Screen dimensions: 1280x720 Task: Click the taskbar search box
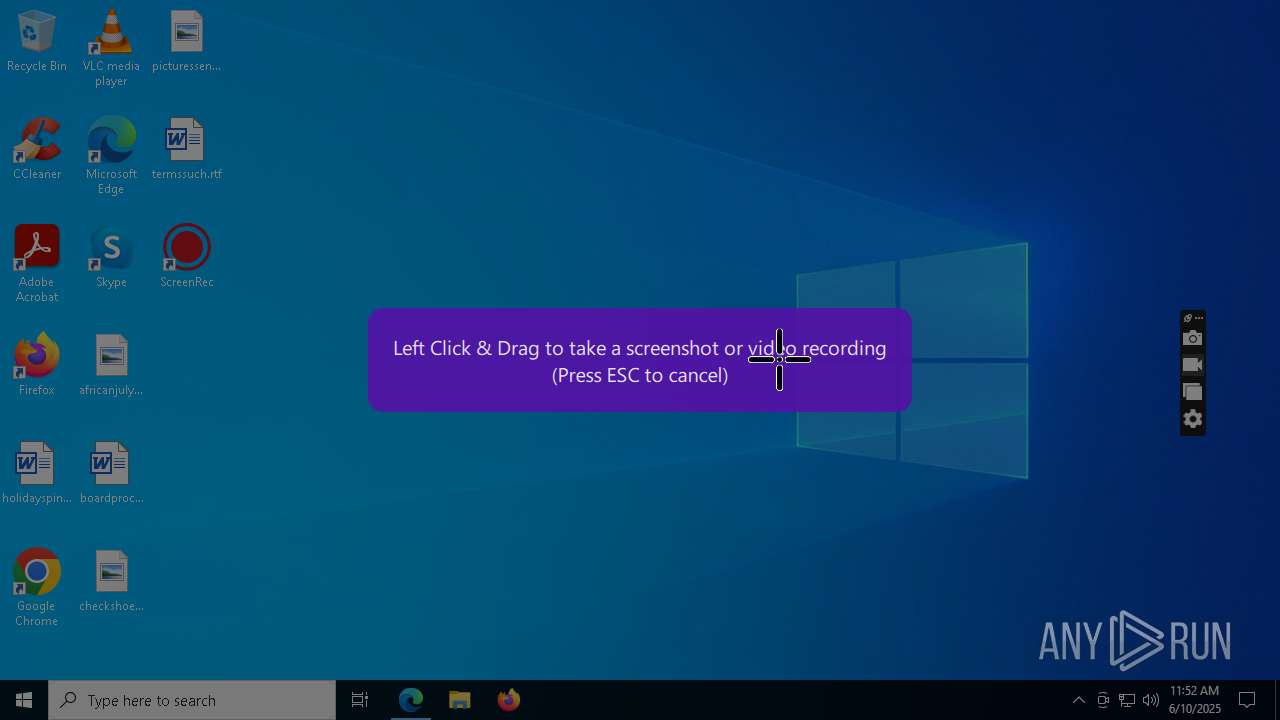point(192,700)
